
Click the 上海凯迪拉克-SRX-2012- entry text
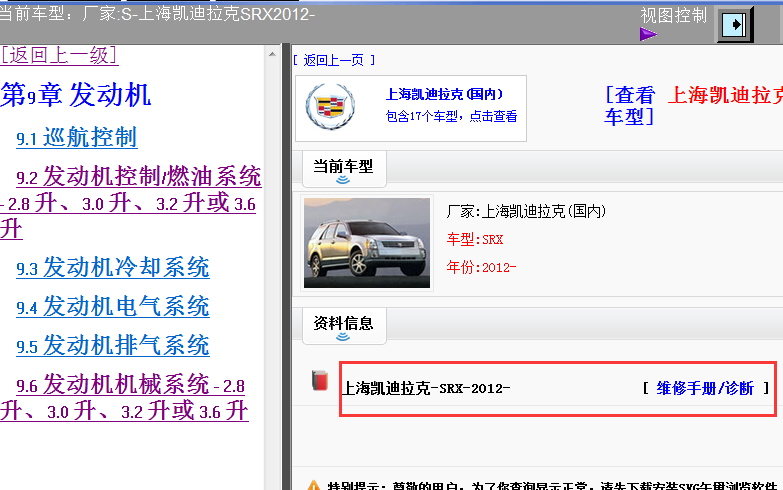pyautogui.click(x=426, y=388)
